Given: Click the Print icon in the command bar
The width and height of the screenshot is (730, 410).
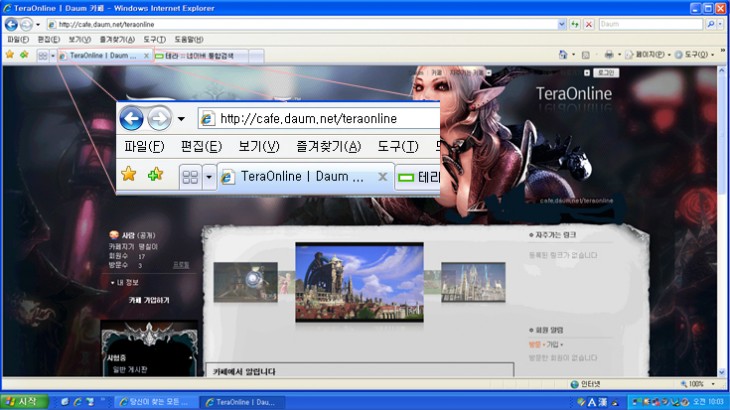Looking at the screenshot, I should click(x=609, y=55).
